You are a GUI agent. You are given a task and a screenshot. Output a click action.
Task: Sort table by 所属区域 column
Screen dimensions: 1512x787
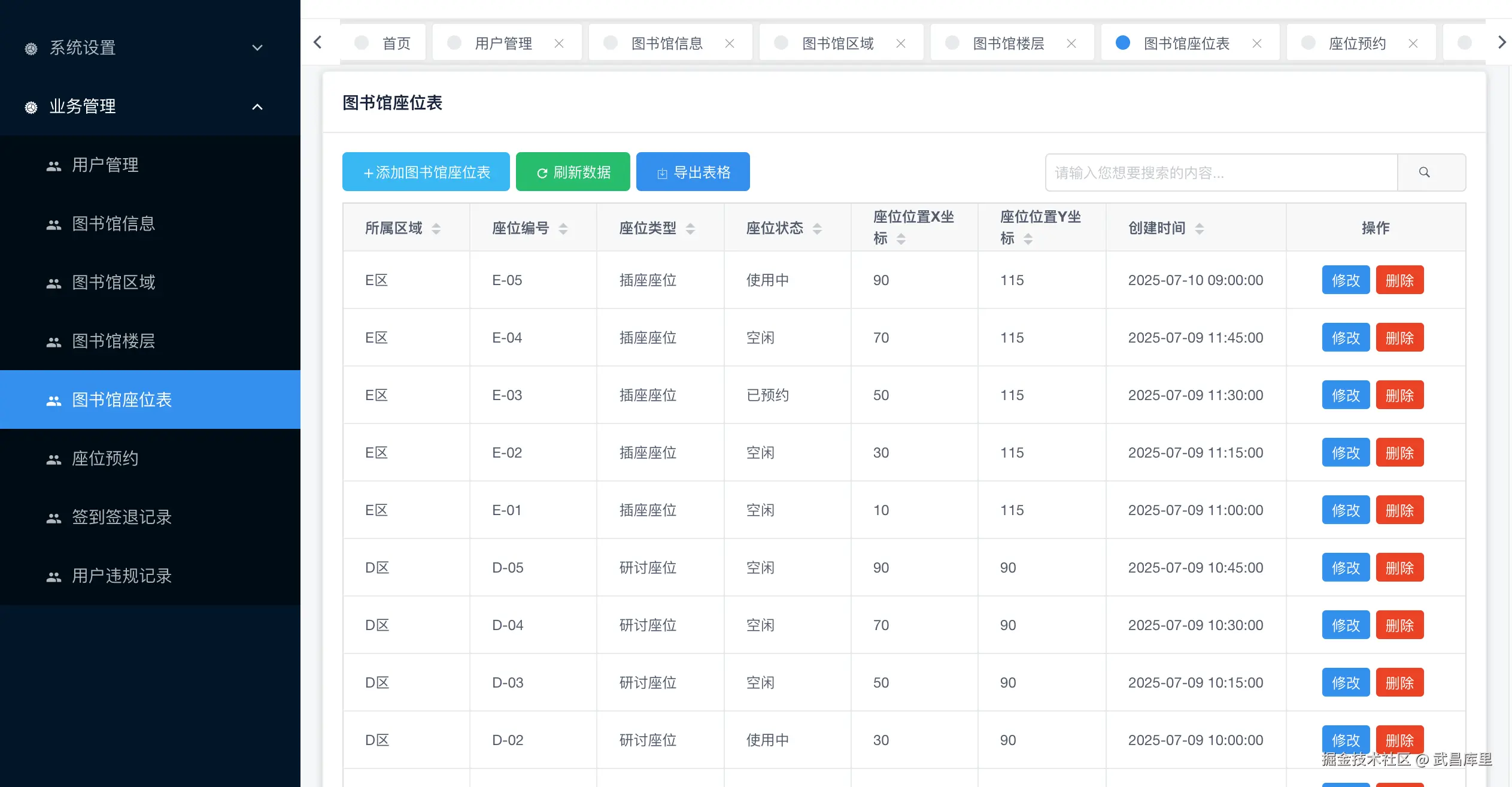click(x=436, y=228)
